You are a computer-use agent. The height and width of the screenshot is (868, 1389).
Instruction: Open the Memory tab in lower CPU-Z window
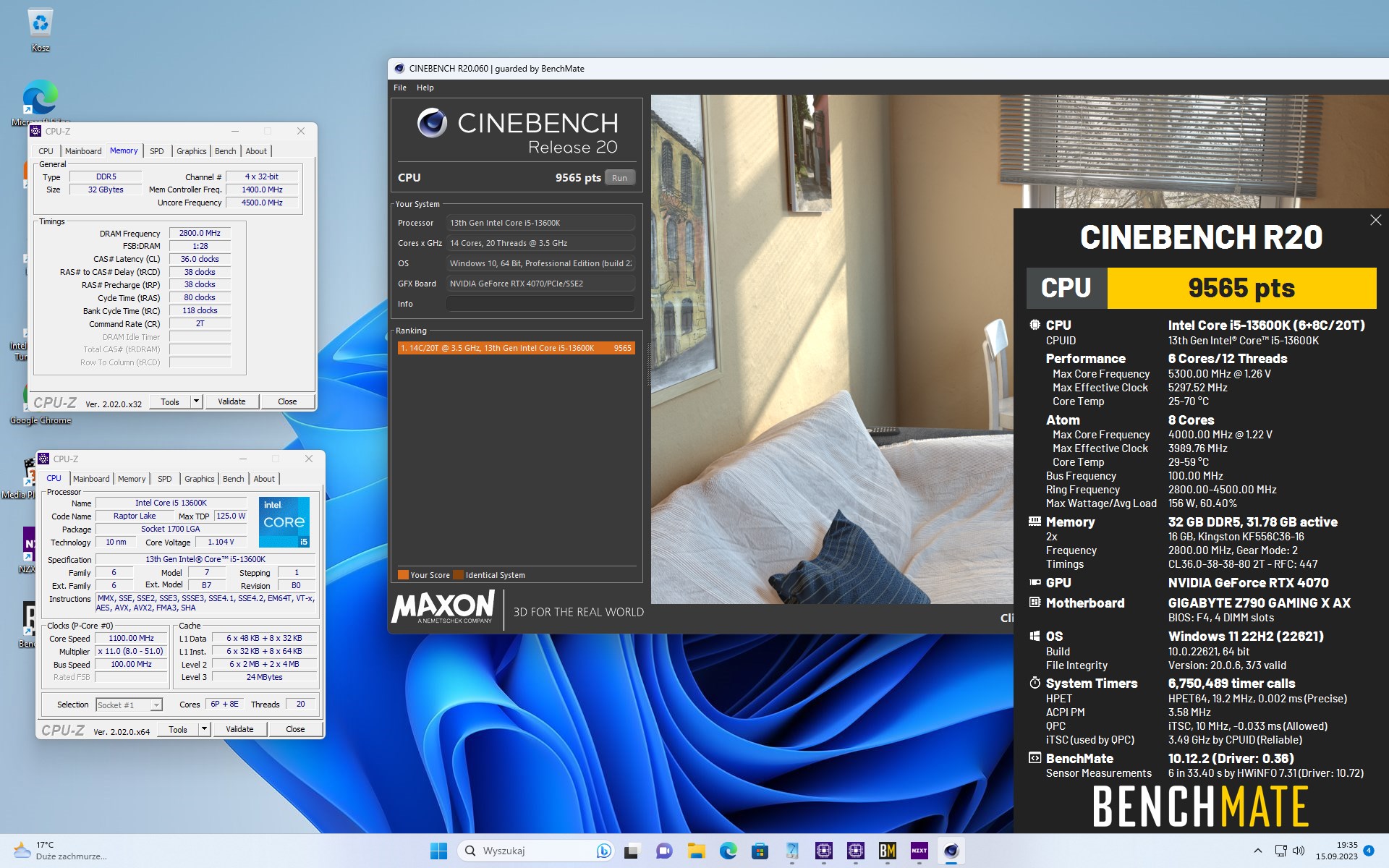(132, 479)
